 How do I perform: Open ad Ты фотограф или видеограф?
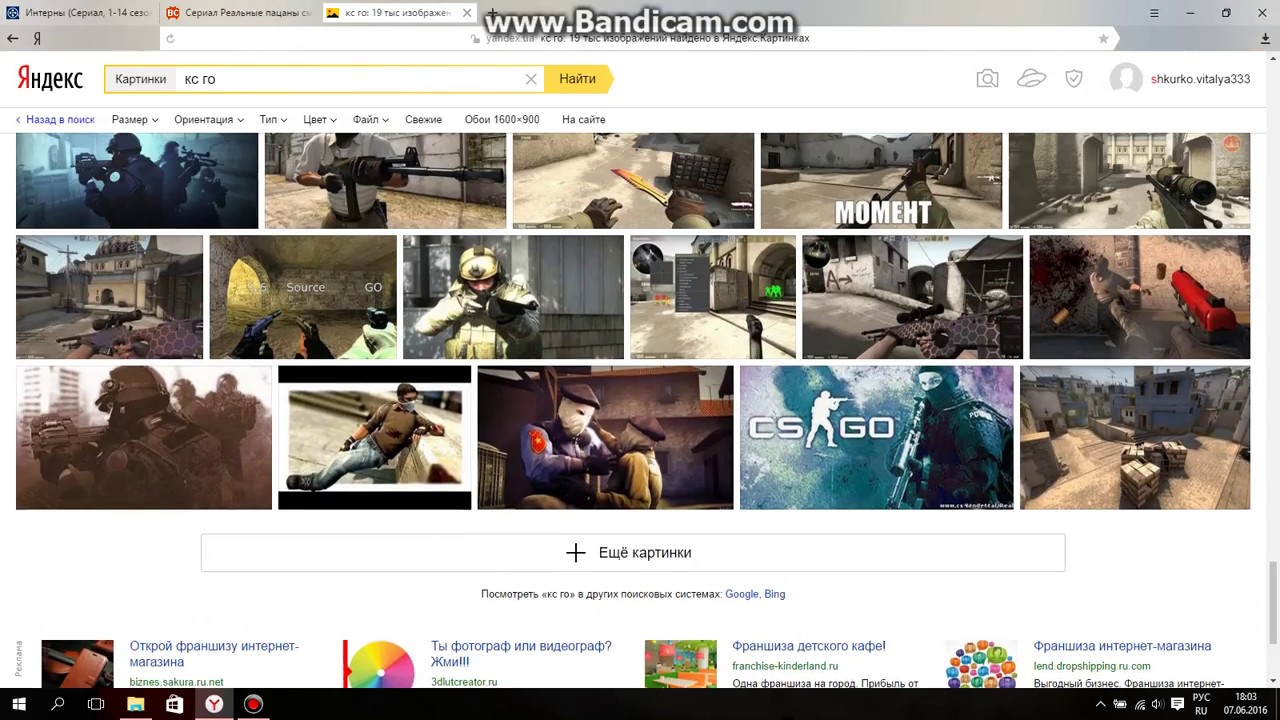pyautogui.click(x=521, y=654)
